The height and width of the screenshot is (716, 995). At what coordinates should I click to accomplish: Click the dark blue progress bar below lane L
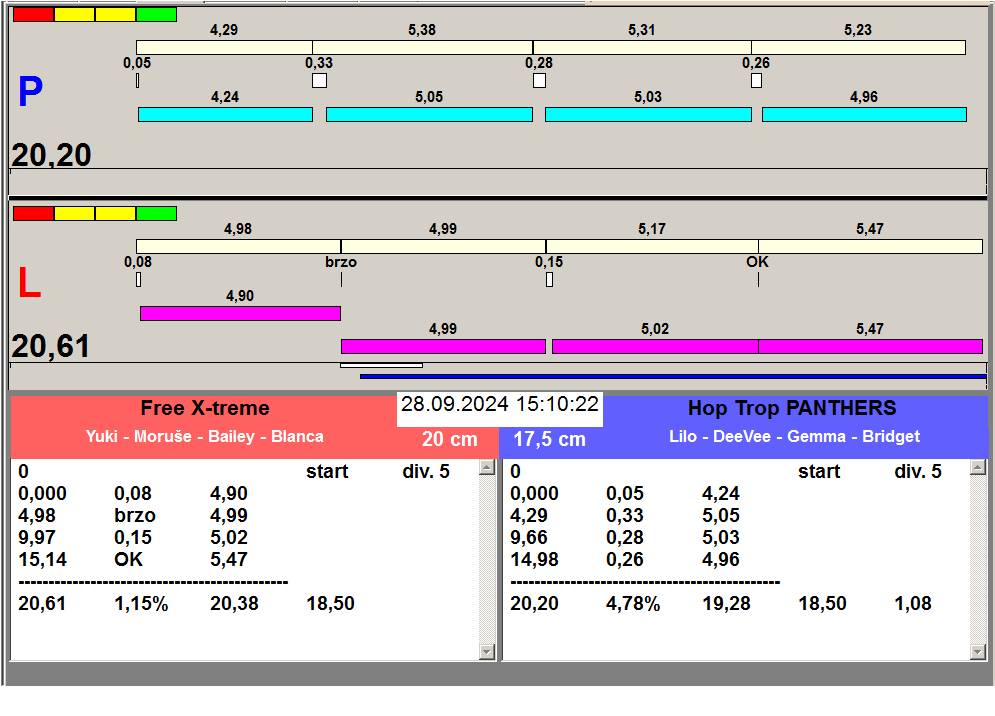672,377
